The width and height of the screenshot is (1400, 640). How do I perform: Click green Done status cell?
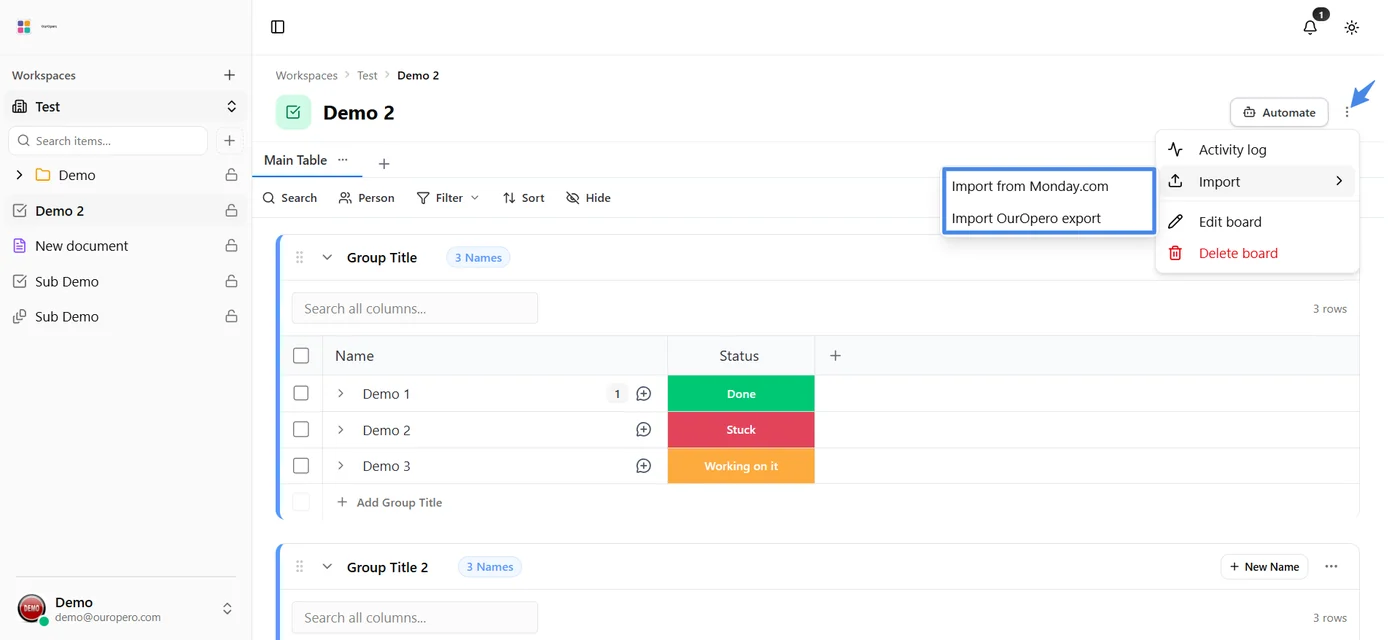pos(741,394)
